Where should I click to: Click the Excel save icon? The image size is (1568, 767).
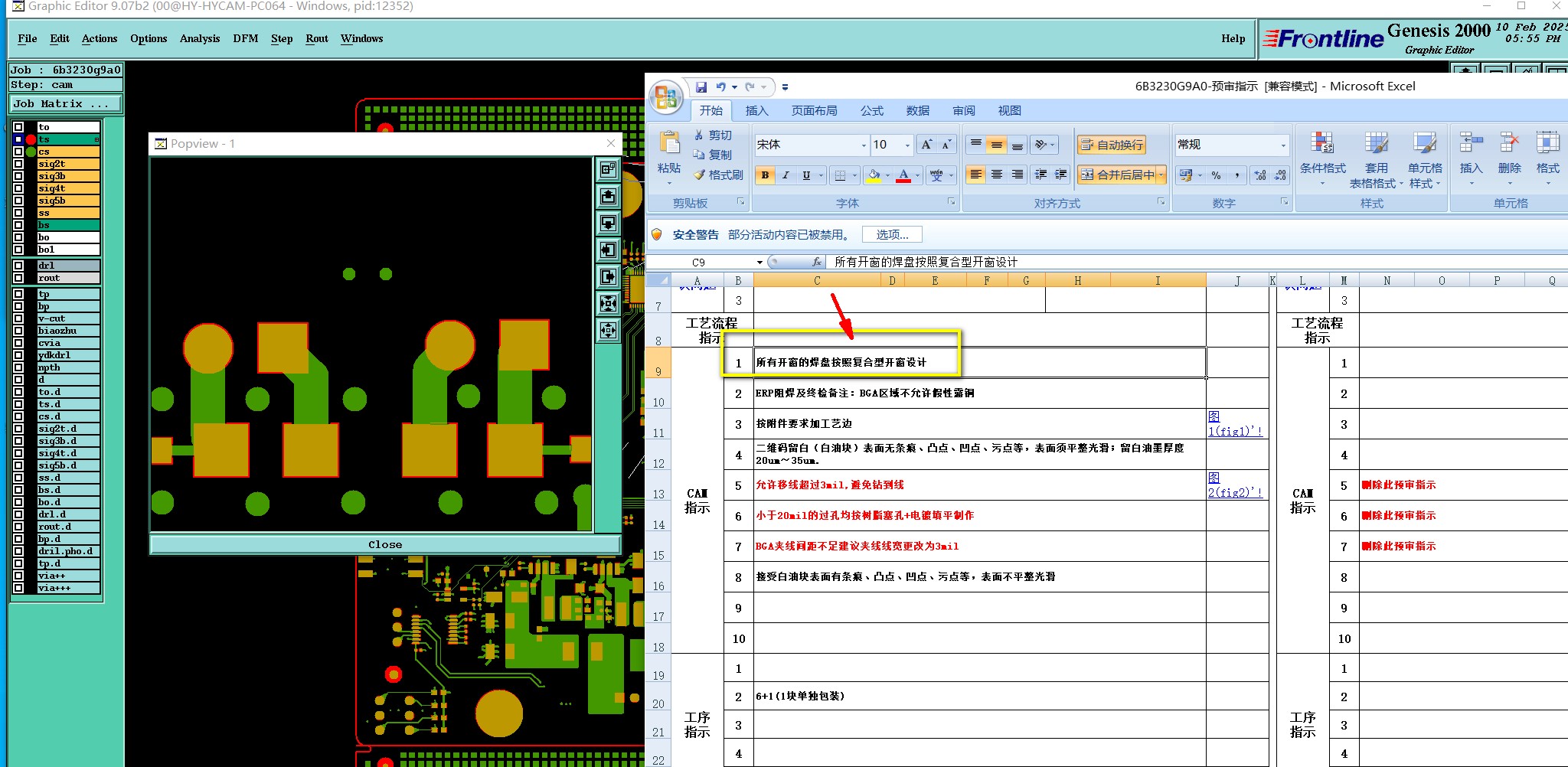[x=701, y=87]
